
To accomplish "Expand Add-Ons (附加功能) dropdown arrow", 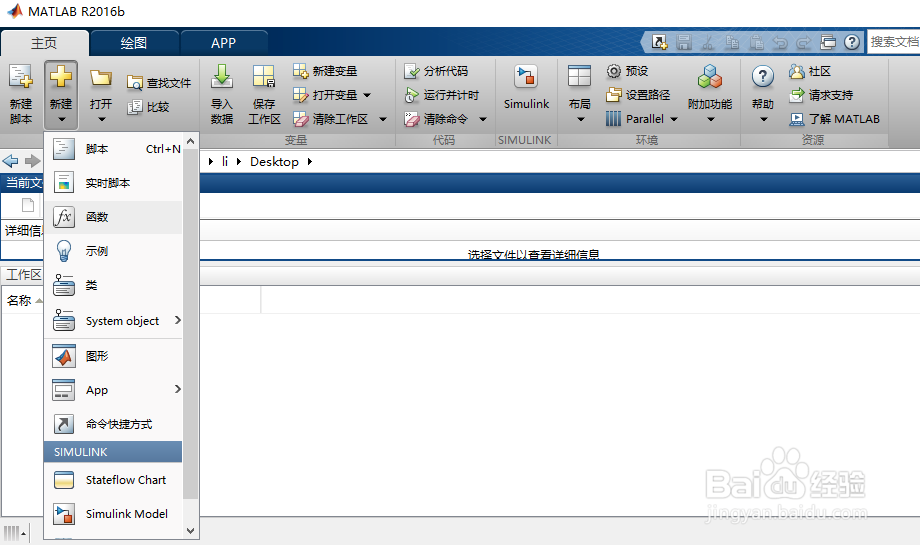I will tap(711, 120).
